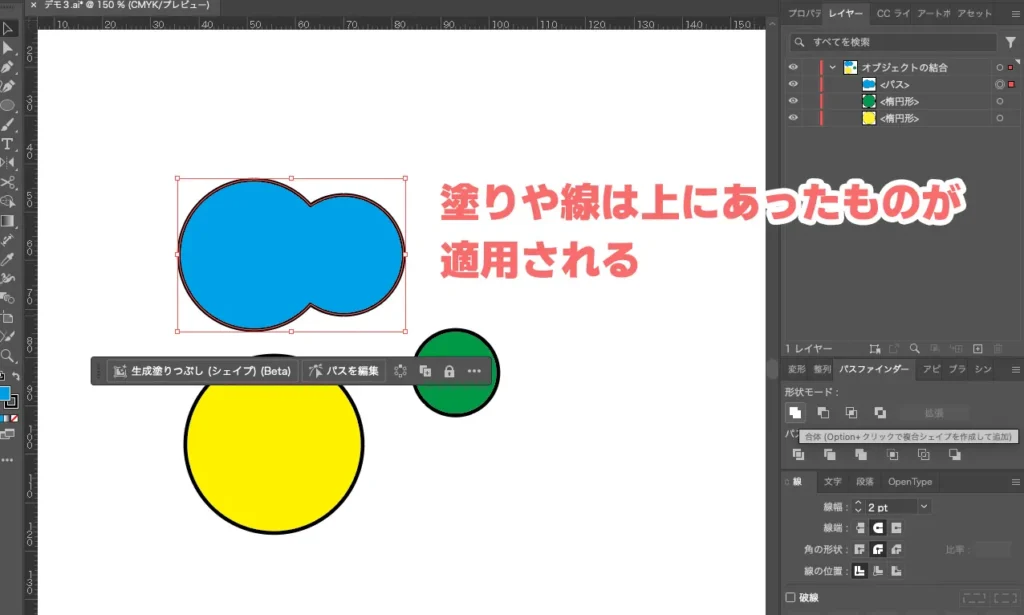Image resolution: width=1024 pixels, height=615 pixels.
Task: Select the Paintbrush tool
Action: point(8,124)
